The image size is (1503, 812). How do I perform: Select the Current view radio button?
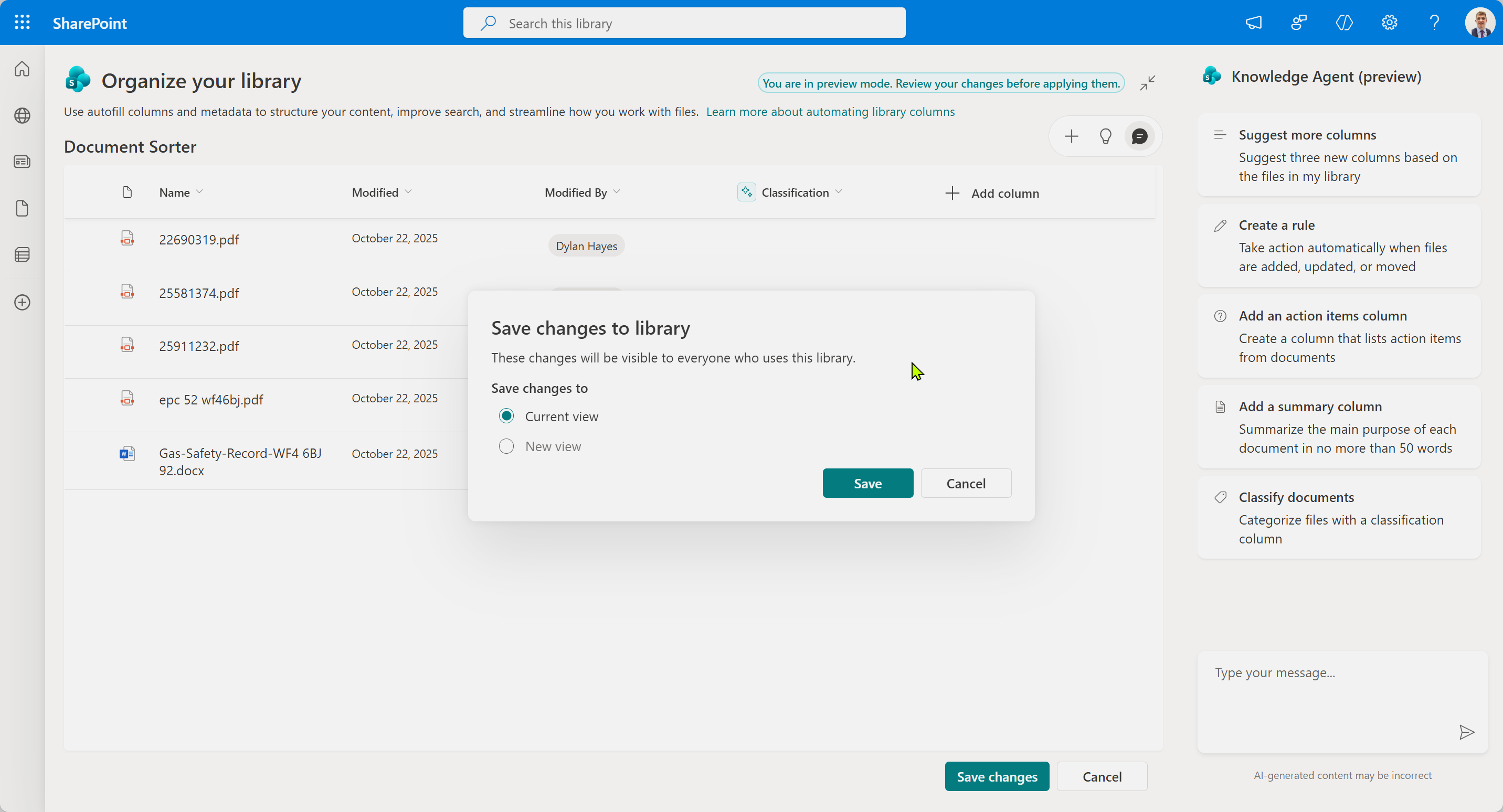tap(506, 416)
